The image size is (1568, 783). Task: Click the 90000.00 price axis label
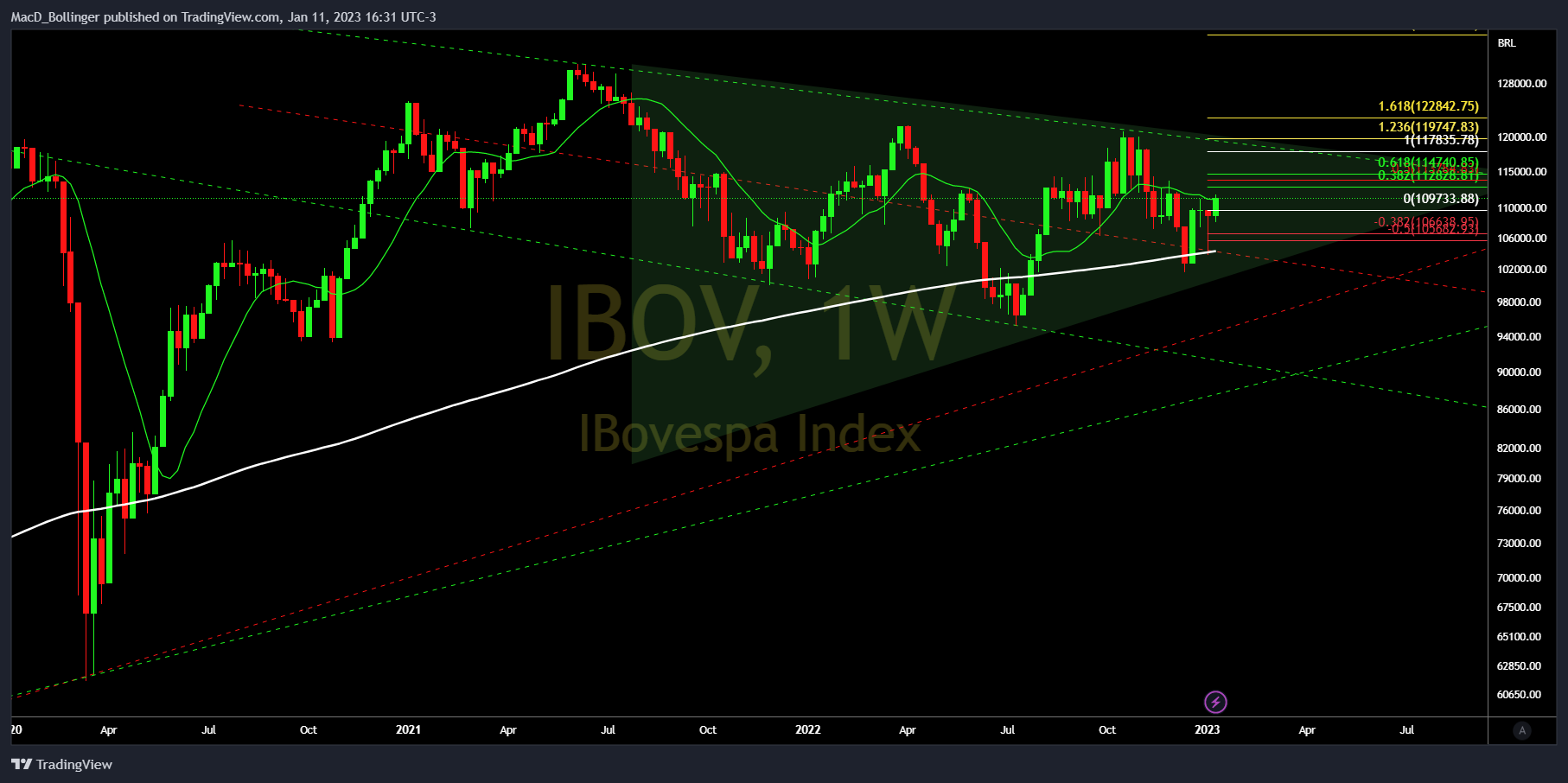click(1520, 372)
